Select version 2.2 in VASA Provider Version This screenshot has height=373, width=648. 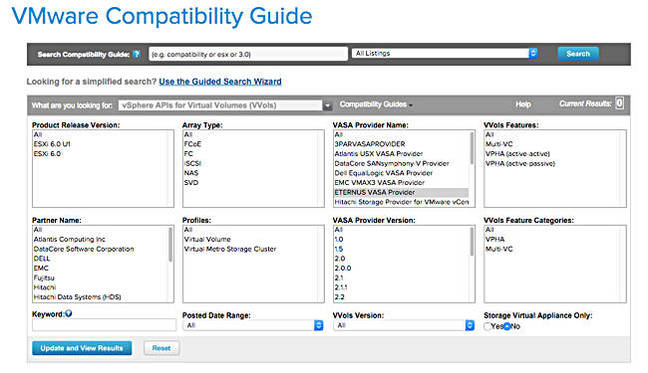(339, 297)
